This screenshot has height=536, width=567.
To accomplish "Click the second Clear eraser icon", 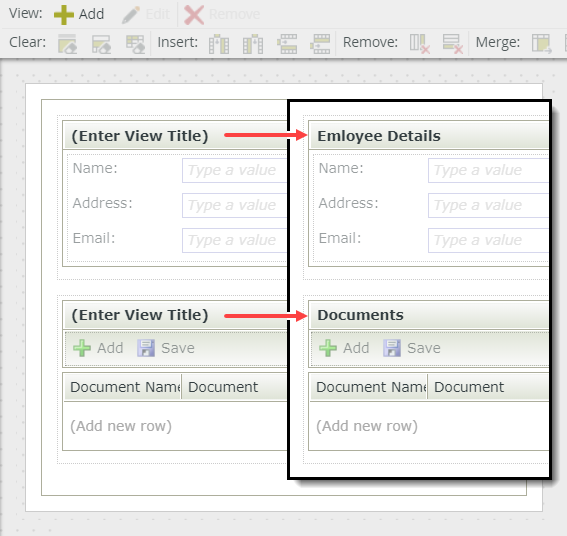I will 101,44.
